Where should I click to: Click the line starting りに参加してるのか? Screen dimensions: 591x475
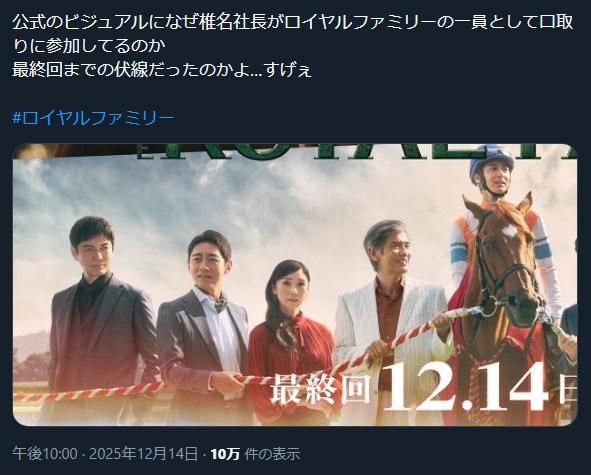pos(89,46)
